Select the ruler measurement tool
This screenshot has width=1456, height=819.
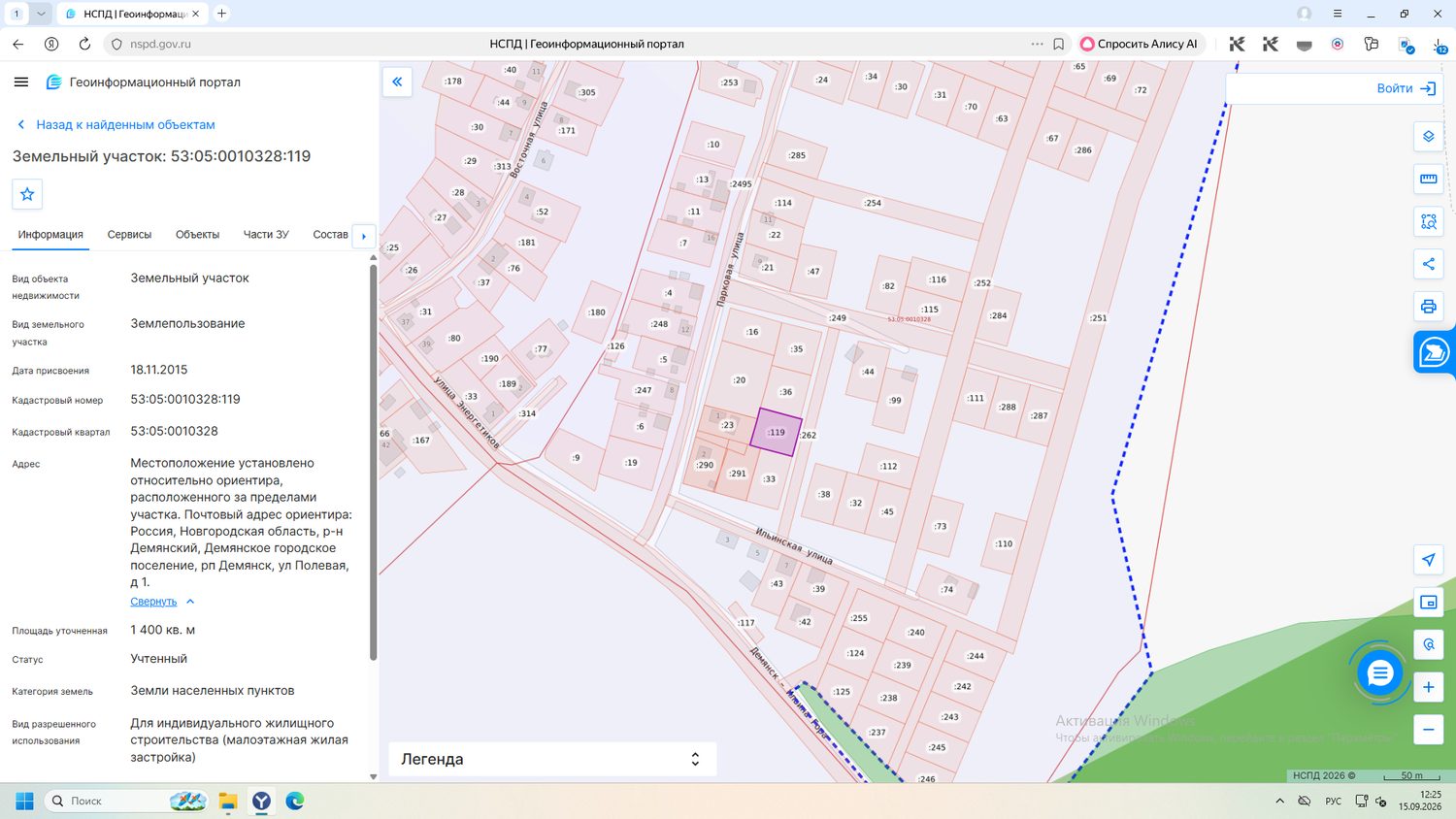point(1428,179)
